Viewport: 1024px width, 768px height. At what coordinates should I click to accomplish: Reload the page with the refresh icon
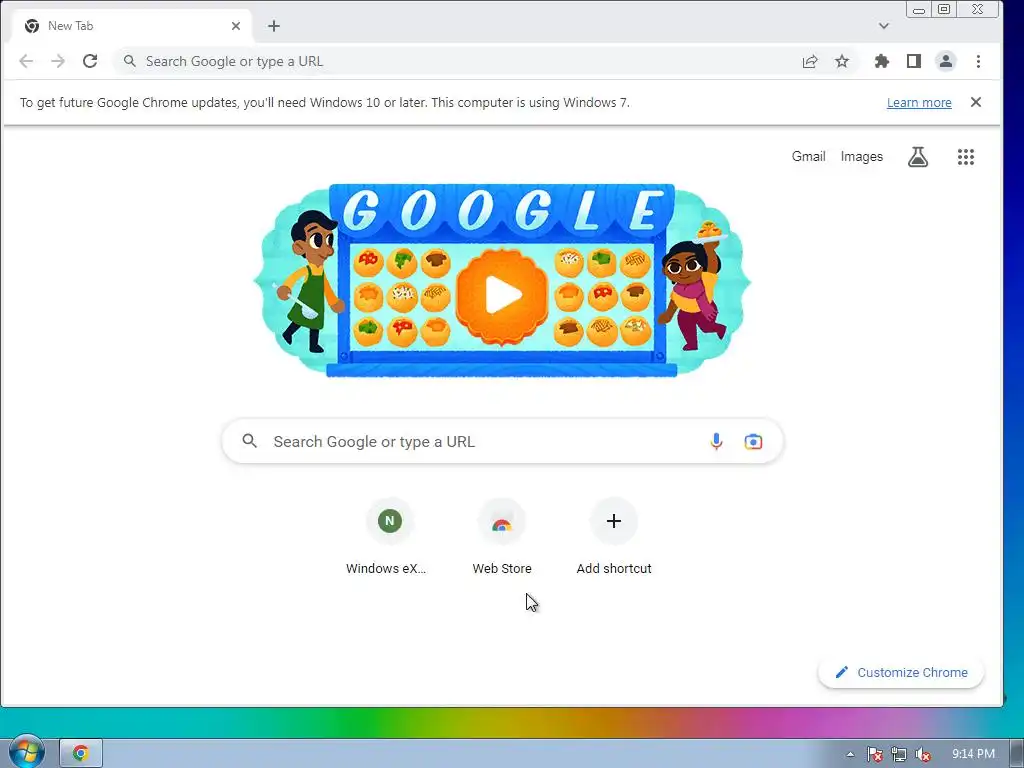coord(90,61)
